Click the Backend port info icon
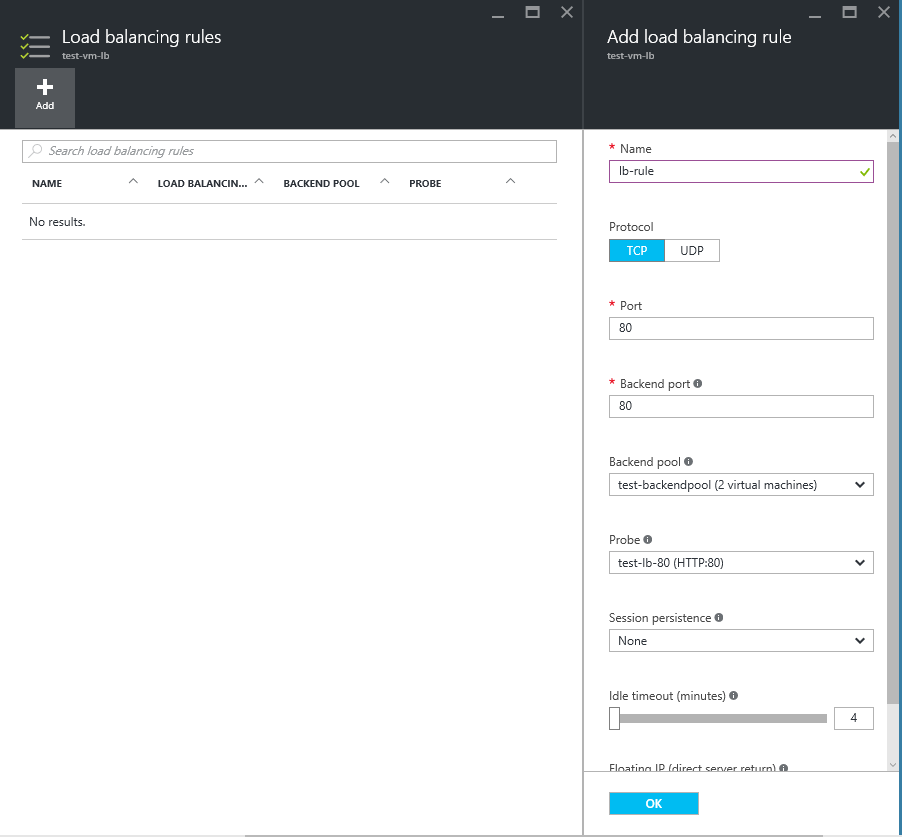This screenshot has height=837, width=902. click(x=697, y=384)
